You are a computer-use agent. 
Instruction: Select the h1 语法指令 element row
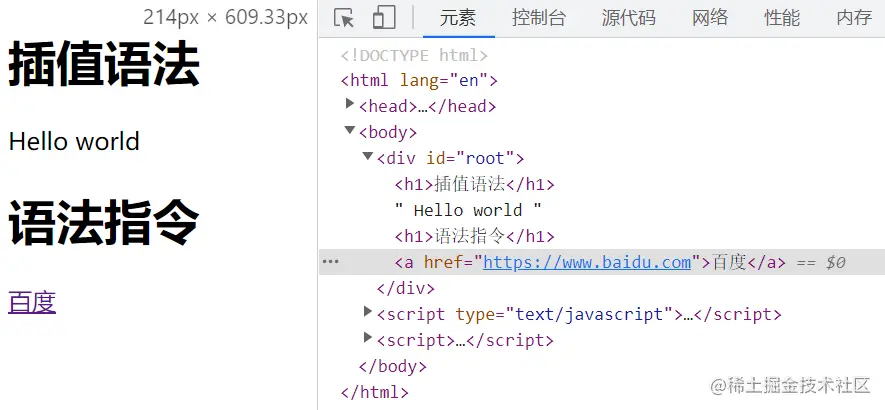tap(475, 237)
